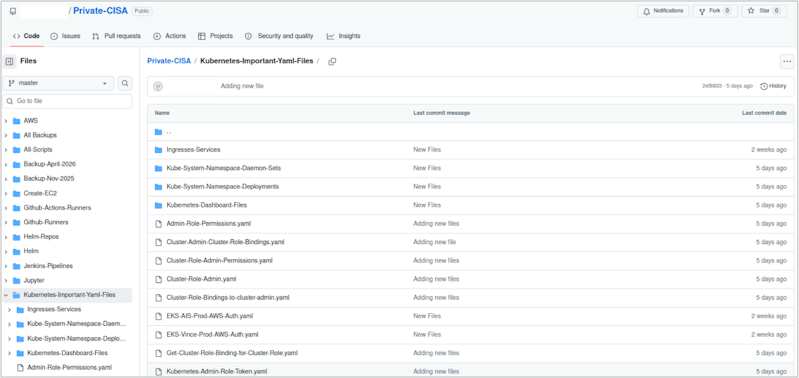The image size is (799, 378).
Task: Open Kube-System-Namespace-Daemon-Sets folder in list
Action: (x=224, y=168)
